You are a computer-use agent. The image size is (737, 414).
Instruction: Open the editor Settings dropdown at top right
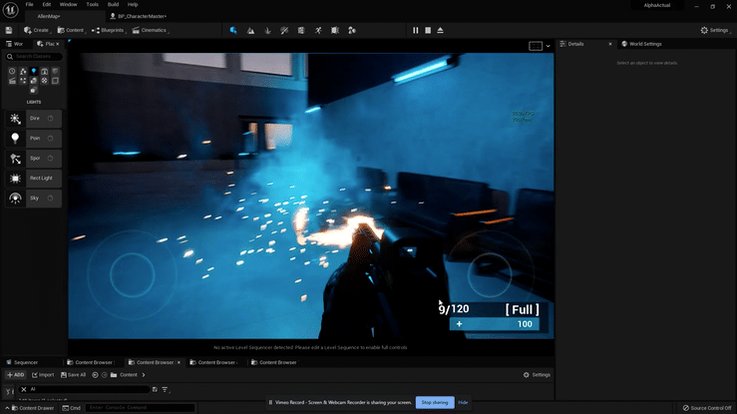tap(714, 30)
